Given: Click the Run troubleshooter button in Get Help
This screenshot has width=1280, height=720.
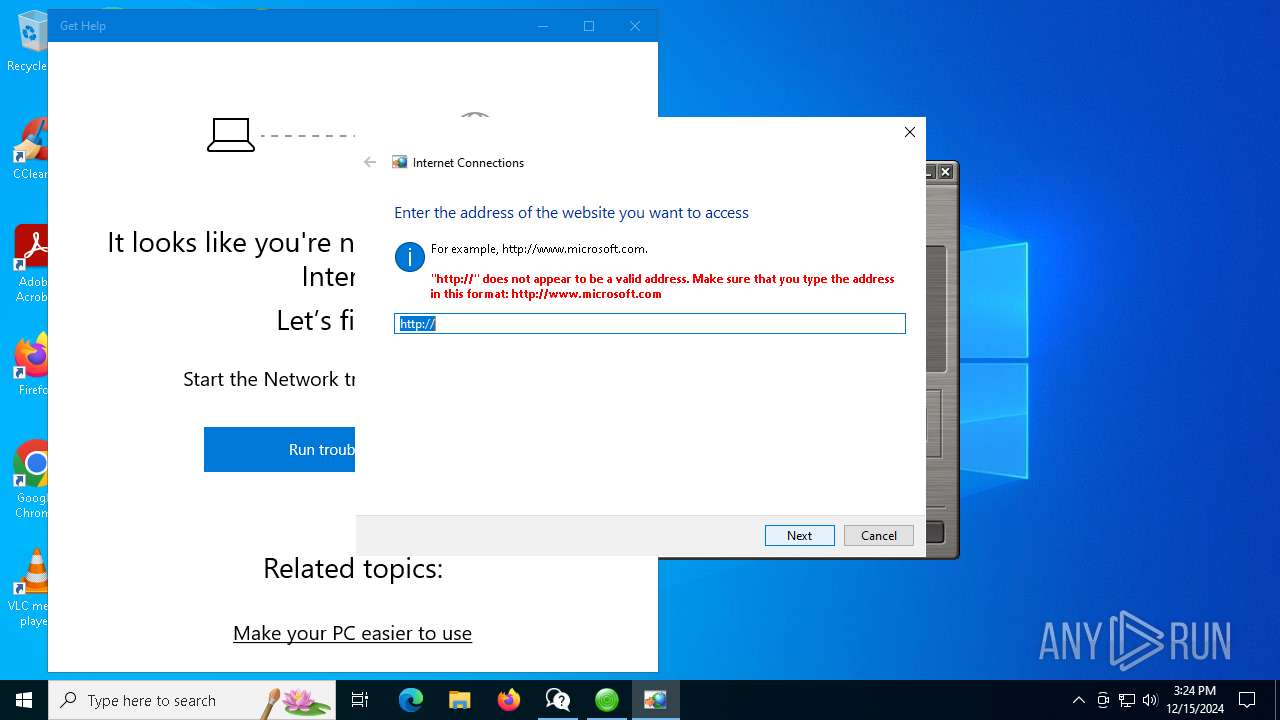Looking at the screenshot, I should tap(279, 449).
